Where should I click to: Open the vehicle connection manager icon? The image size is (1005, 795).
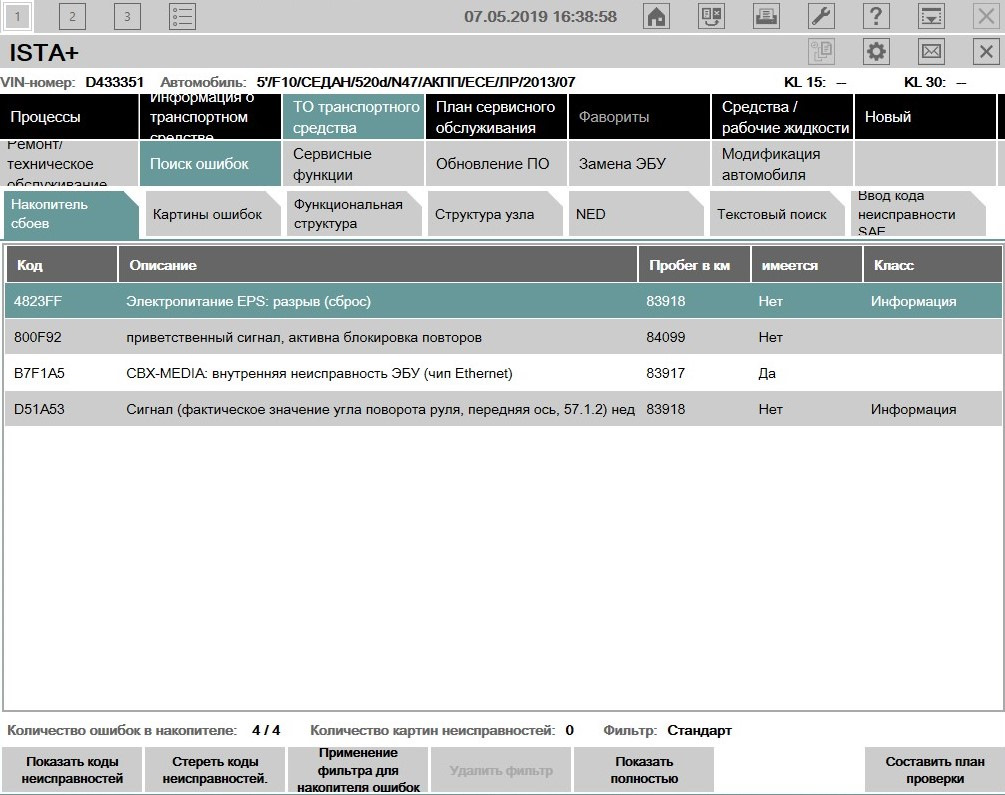711,16
